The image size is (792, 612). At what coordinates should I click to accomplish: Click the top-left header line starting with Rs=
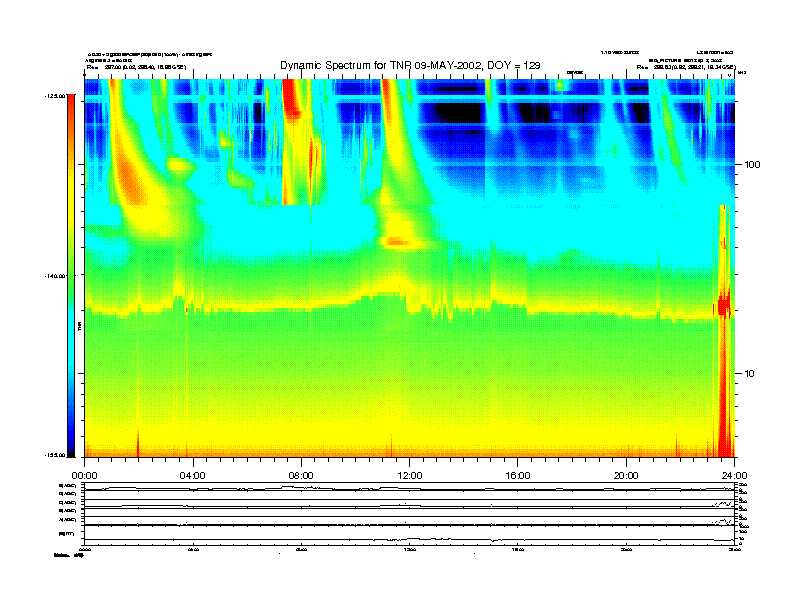(x=136, y=67)
